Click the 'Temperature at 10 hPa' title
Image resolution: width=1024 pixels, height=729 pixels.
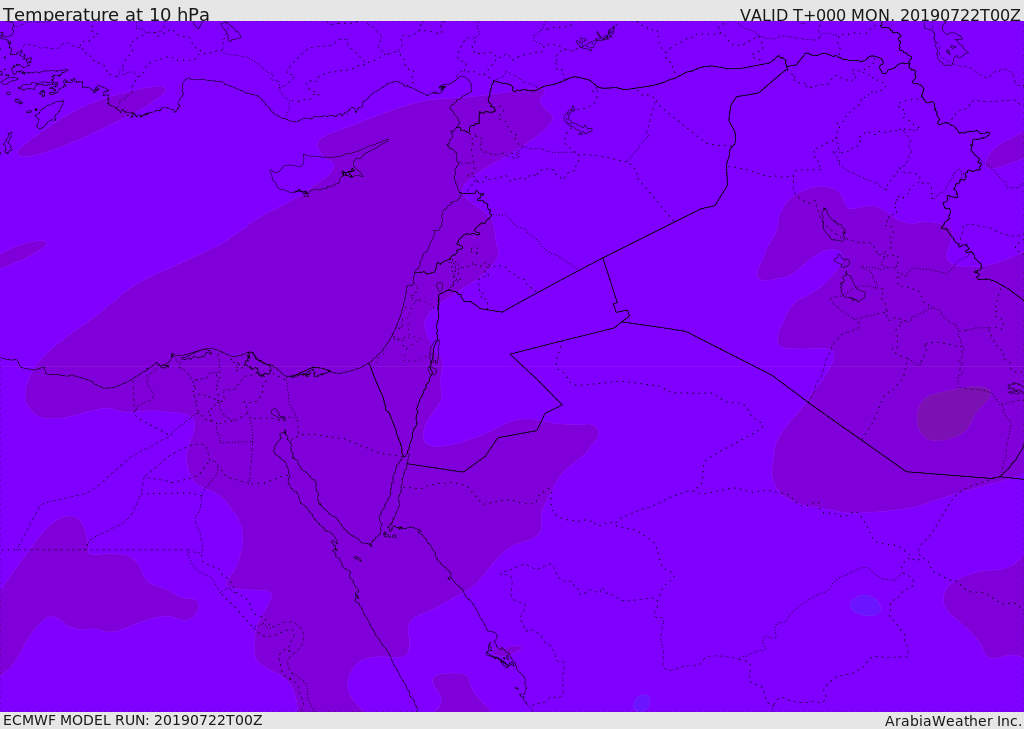pos(106,14)
